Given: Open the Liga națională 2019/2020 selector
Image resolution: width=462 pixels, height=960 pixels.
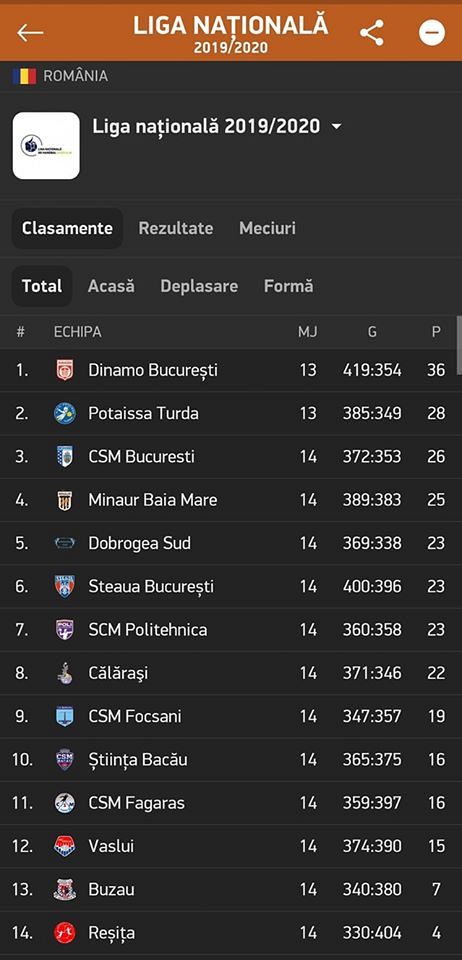Looking at the screenshot, I should click(217, 127).
